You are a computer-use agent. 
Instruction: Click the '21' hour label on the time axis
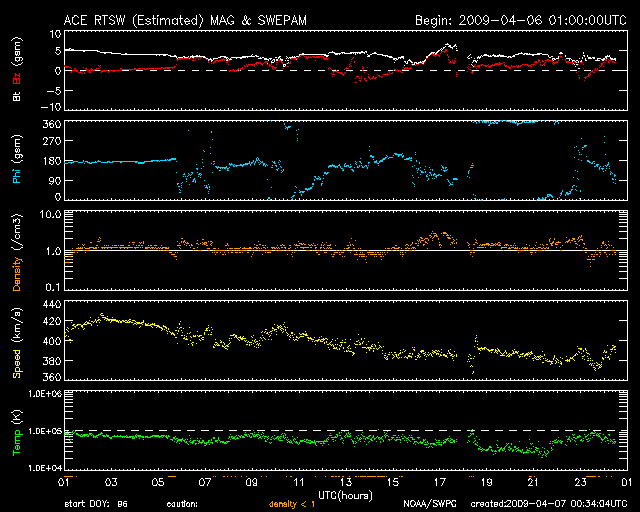click(533, 483)
